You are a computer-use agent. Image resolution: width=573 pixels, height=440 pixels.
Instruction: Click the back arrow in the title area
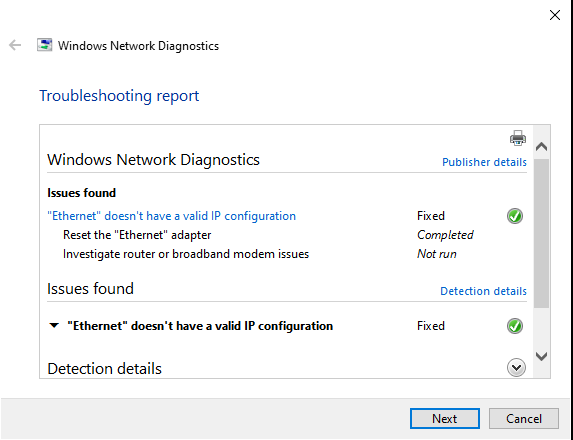(15, 45)
